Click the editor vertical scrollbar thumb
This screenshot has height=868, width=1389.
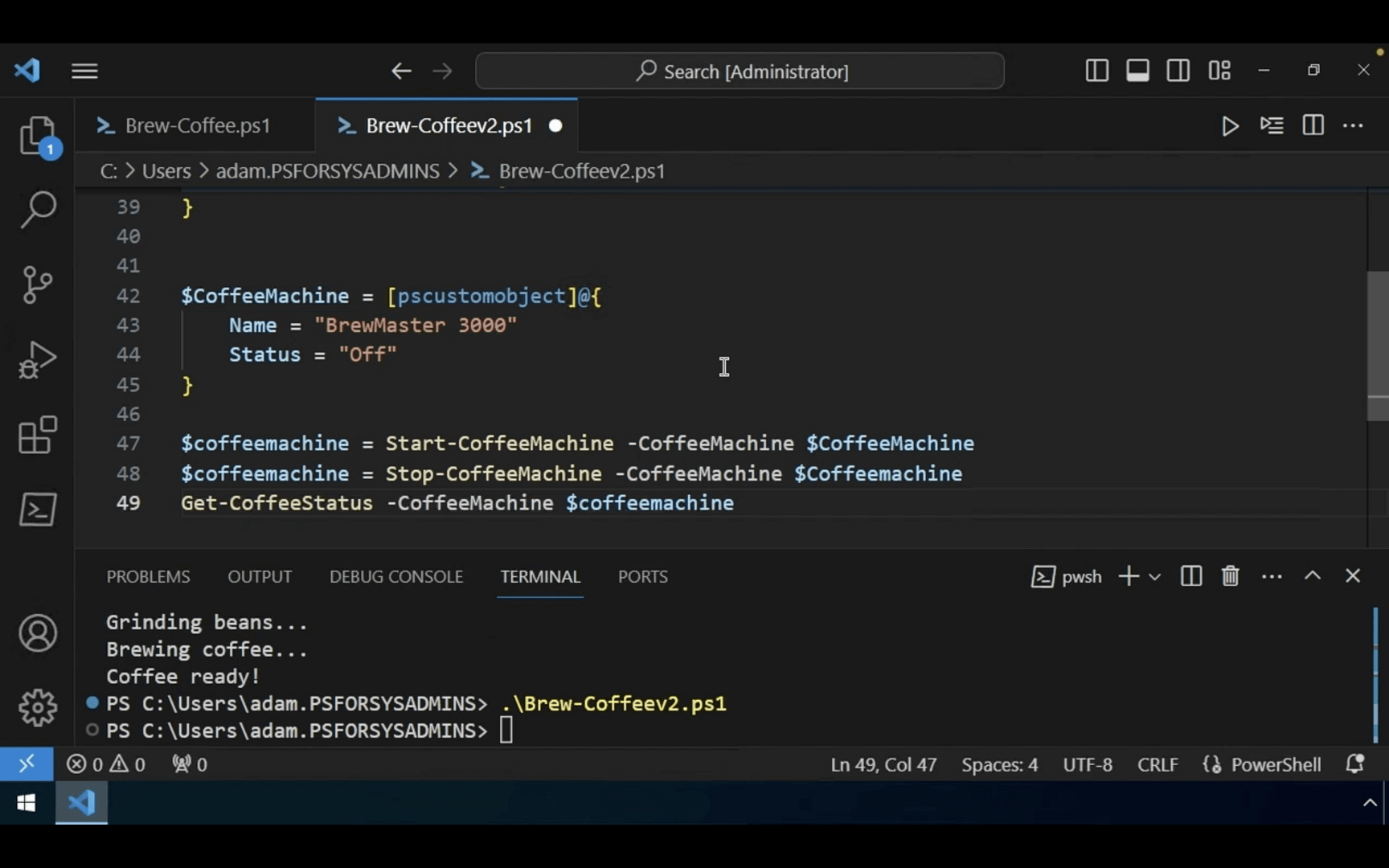tap(1378, 346)
